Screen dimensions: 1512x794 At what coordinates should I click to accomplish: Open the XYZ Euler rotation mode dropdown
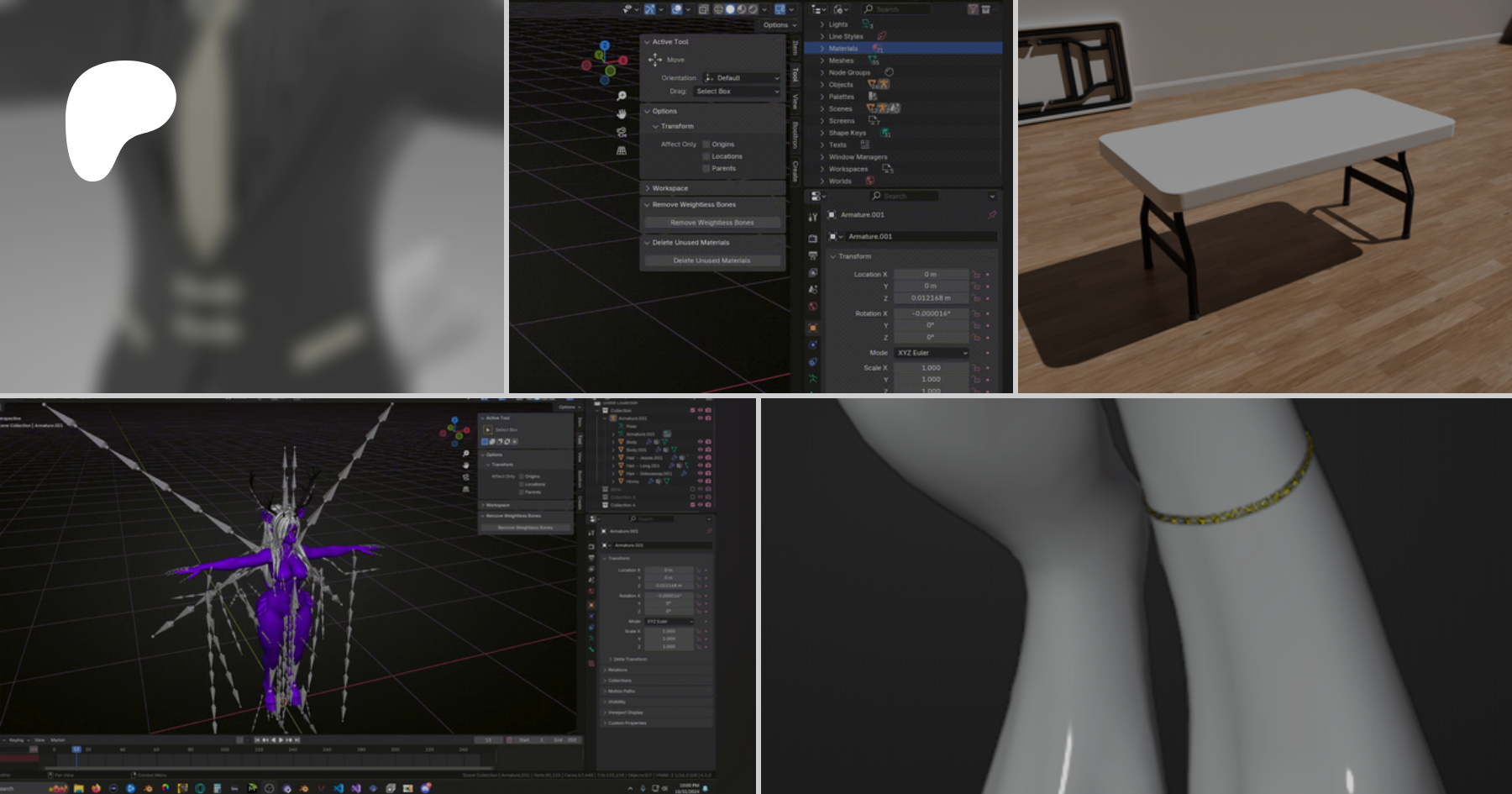point(931,353)
